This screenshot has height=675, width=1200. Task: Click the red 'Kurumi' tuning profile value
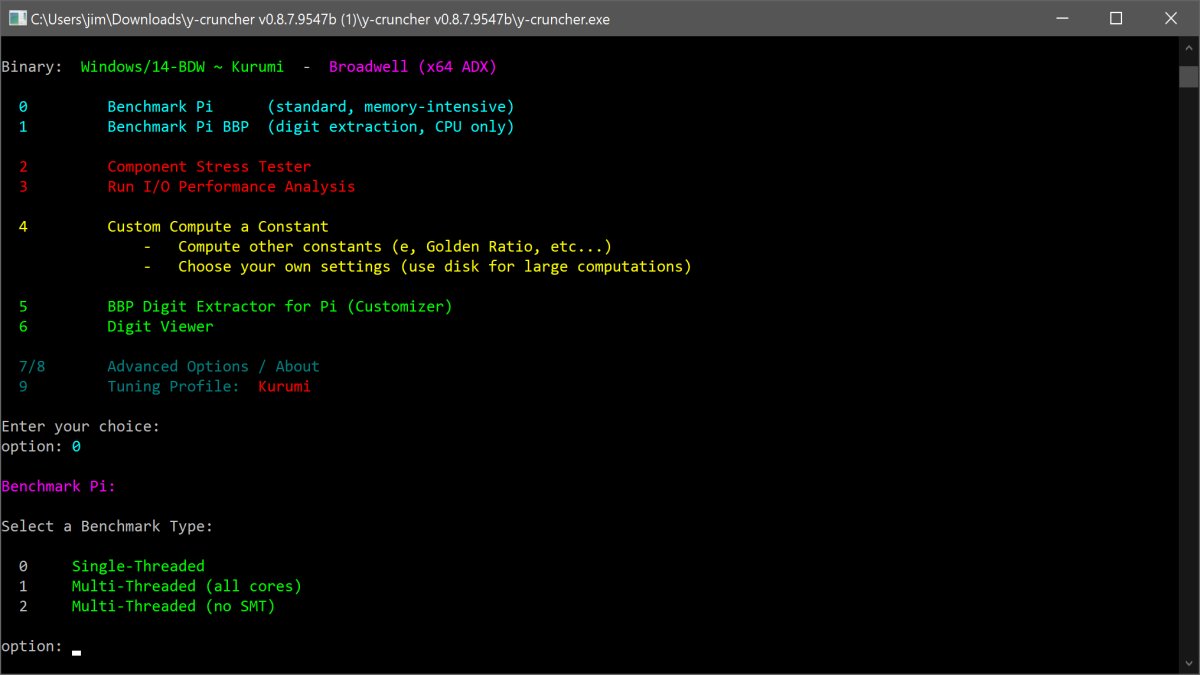[284, 387]
